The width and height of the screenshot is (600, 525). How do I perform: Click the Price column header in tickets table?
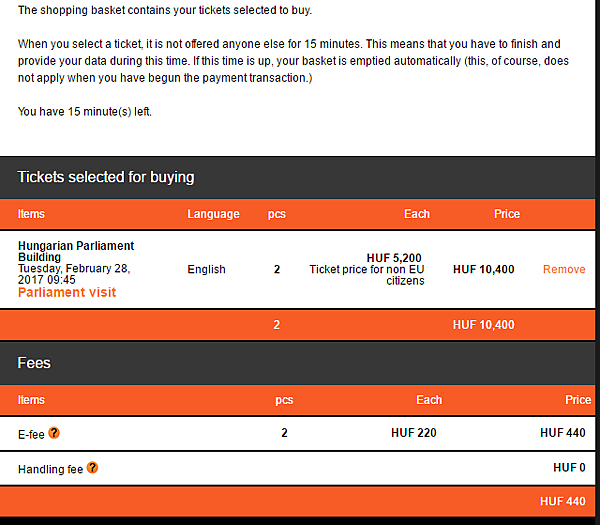[x=507, y=214]
